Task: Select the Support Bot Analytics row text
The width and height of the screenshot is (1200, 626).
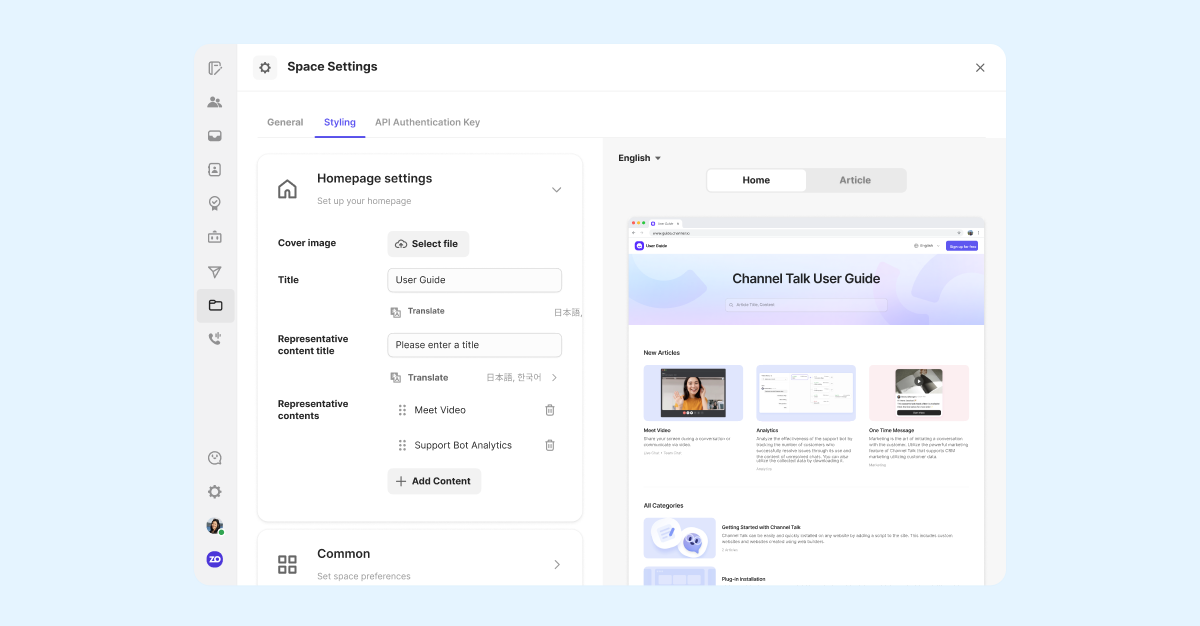Action: (463, 445)
